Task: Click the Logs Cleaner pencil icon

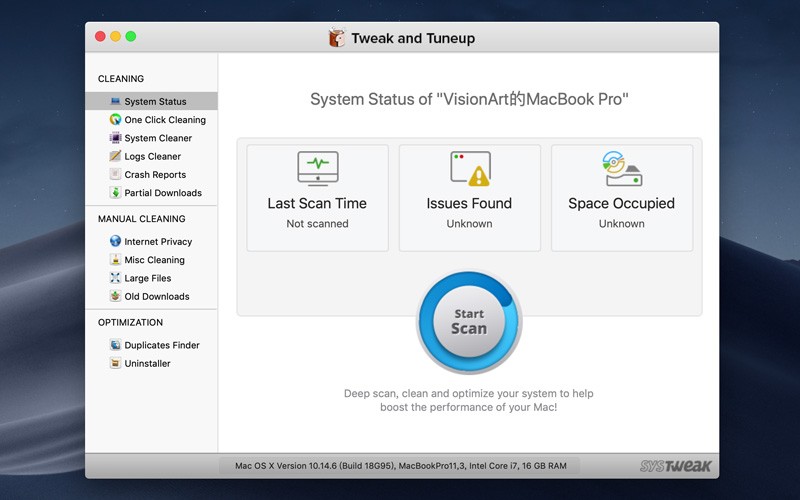Action: coord(115,156)
